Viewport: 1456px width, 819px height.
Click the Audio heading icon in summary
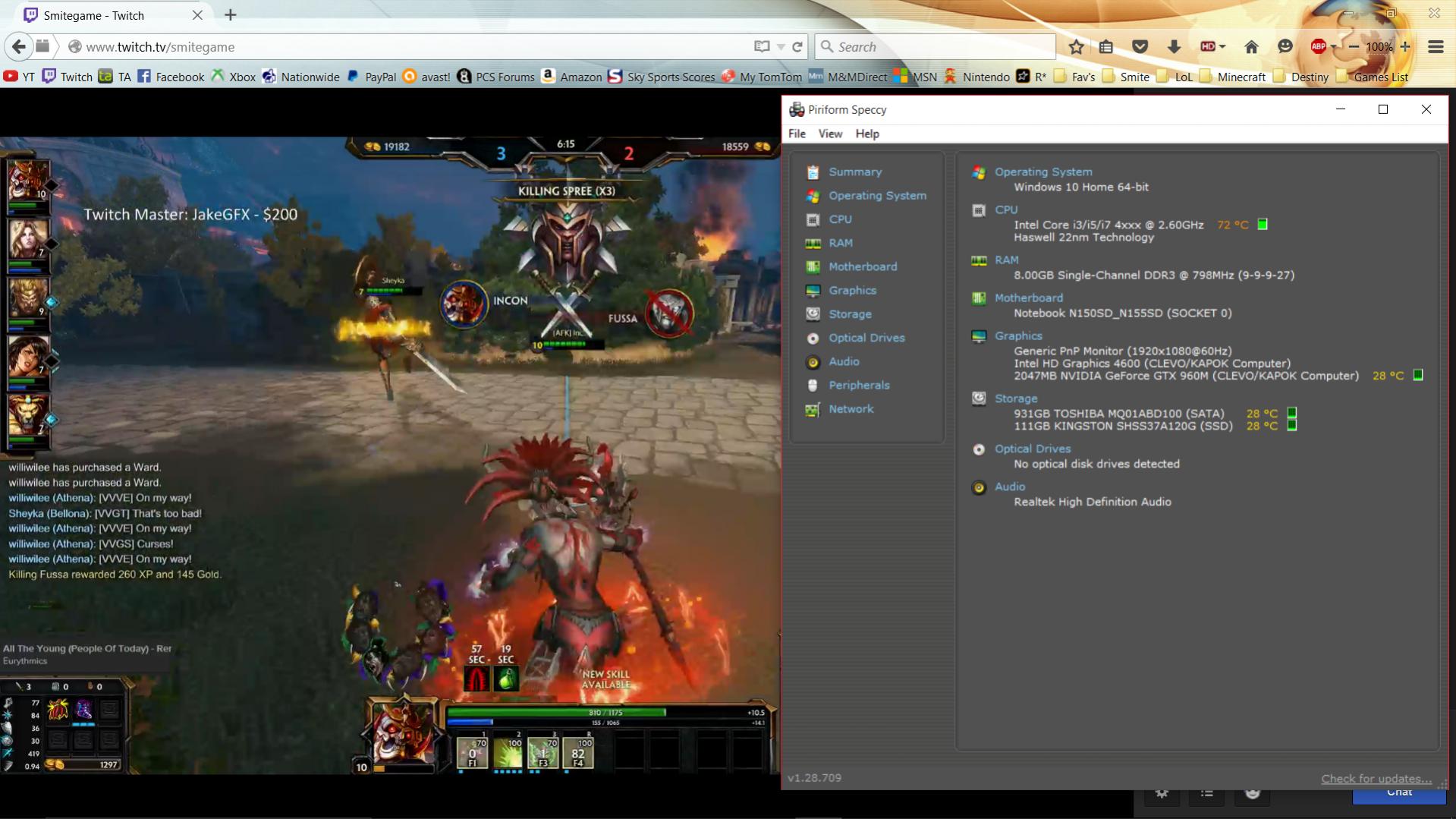tap(979, 487)
